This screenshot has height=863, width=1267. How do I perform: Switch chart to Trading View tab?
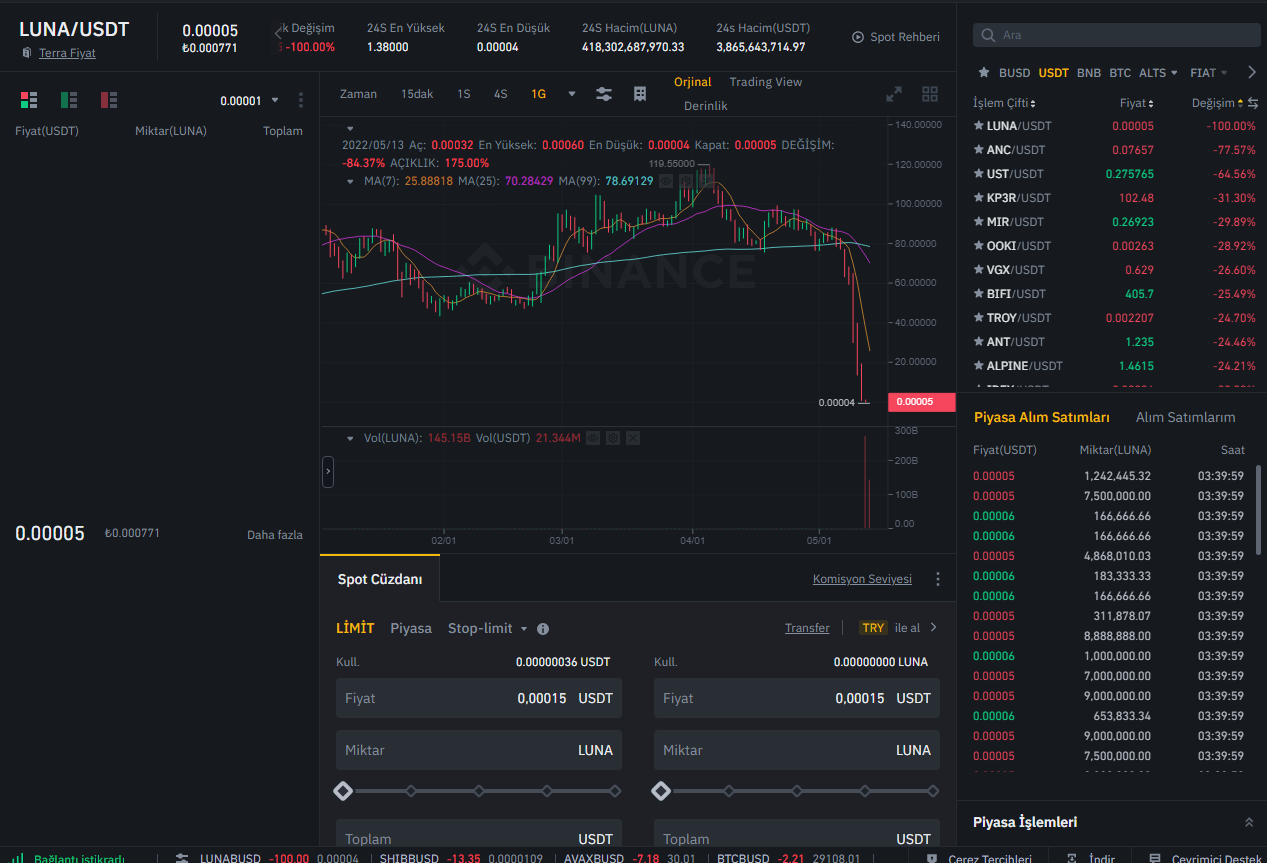point(765,82)
